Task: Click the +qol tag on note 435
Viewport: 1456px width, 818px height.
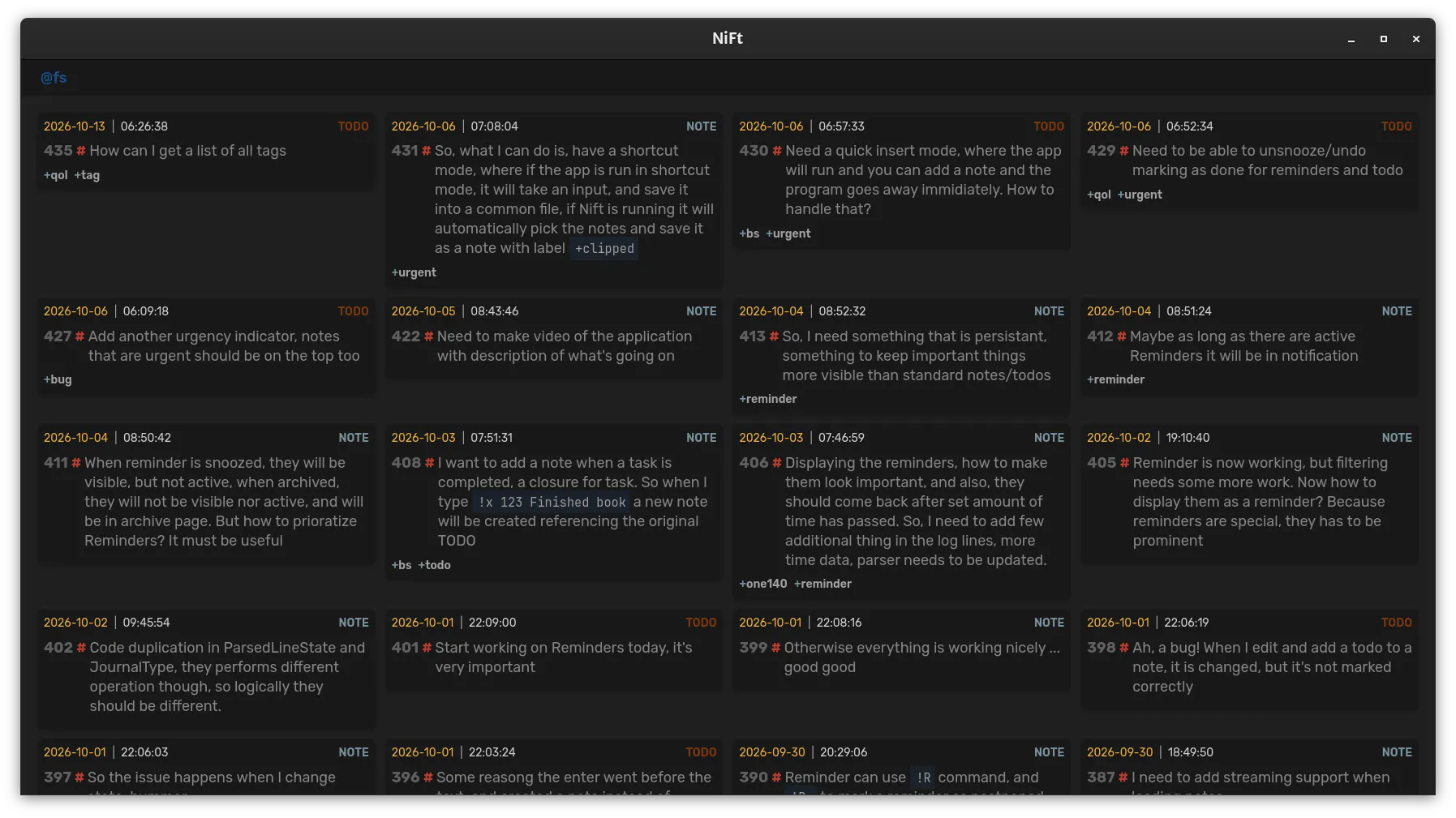Action: tap(56, 175)
